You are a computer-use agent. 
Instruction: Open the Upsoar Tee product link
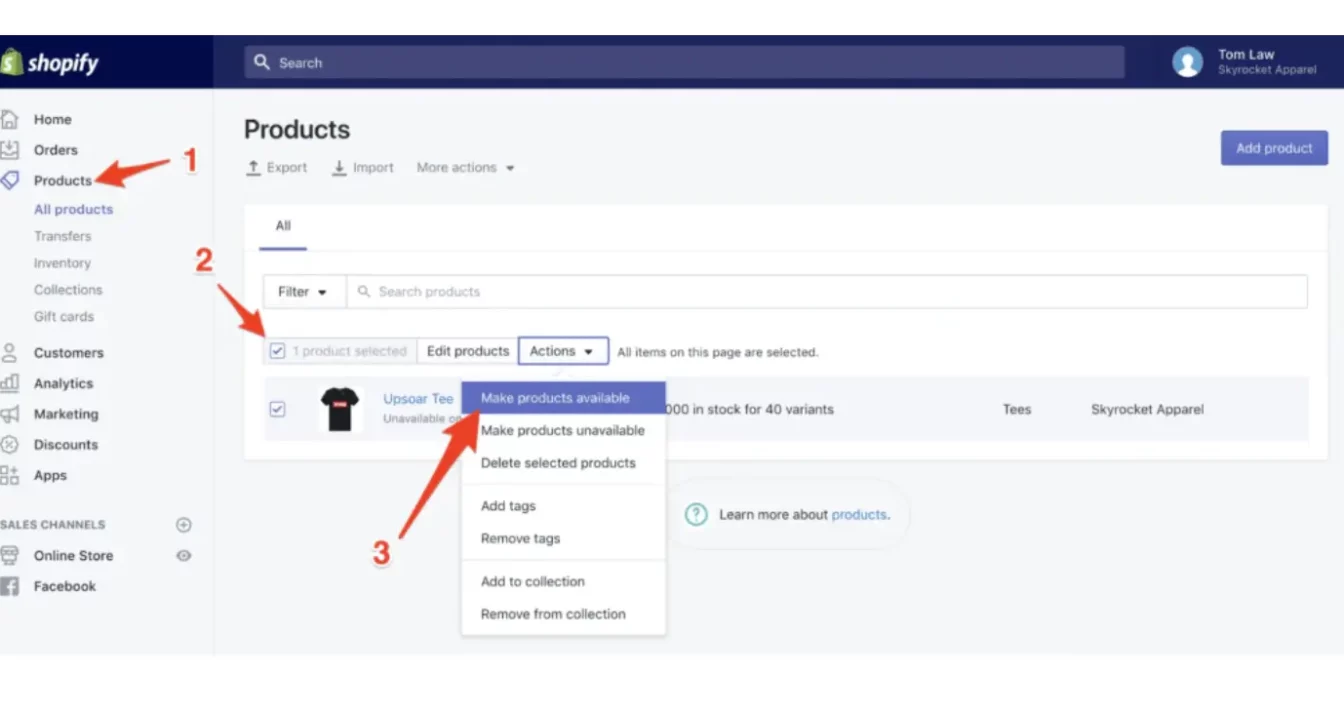[x=418, y=399]
